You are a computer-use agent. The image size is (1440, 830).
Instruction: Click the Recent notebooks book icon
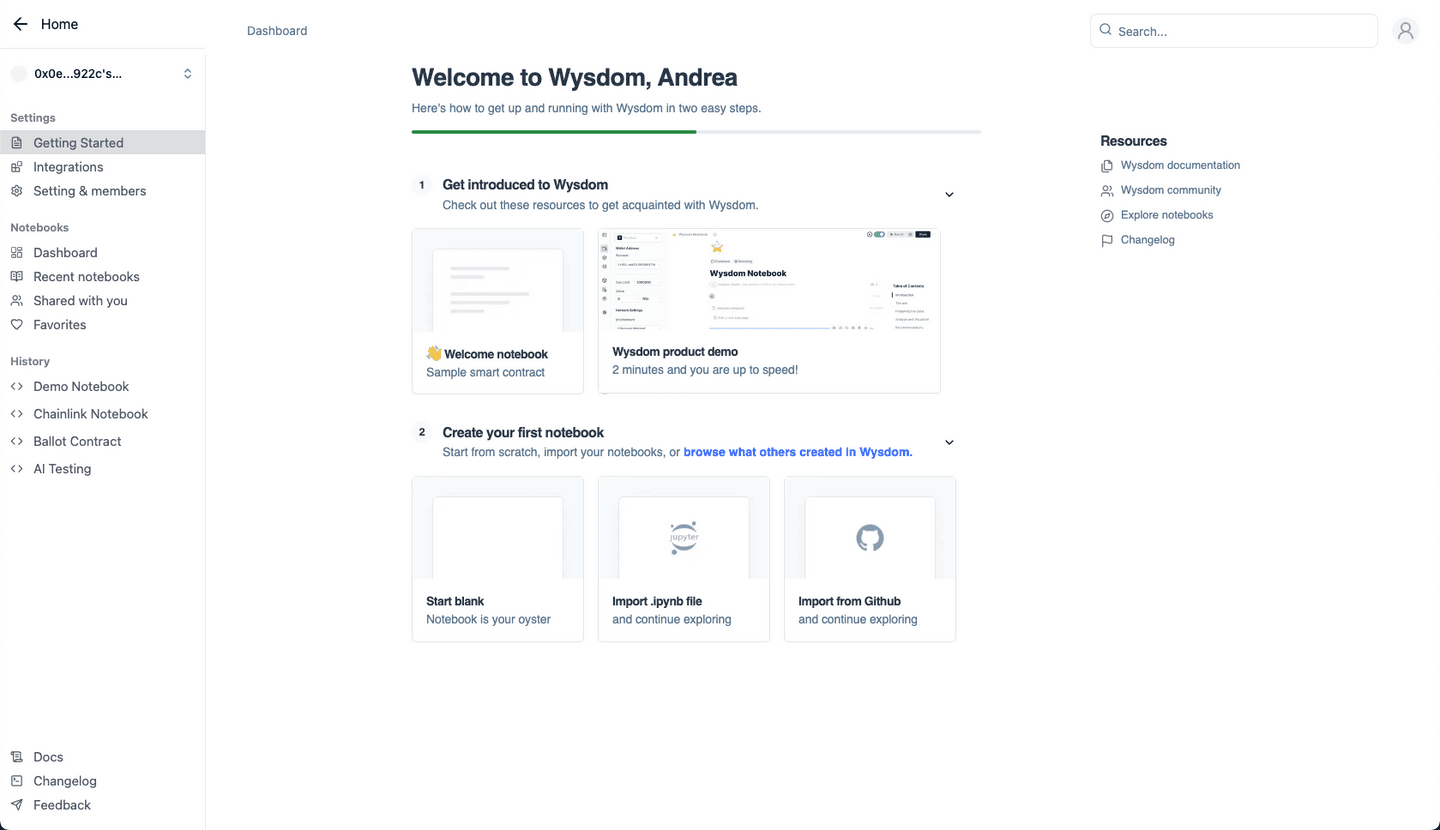click(16, 277)
